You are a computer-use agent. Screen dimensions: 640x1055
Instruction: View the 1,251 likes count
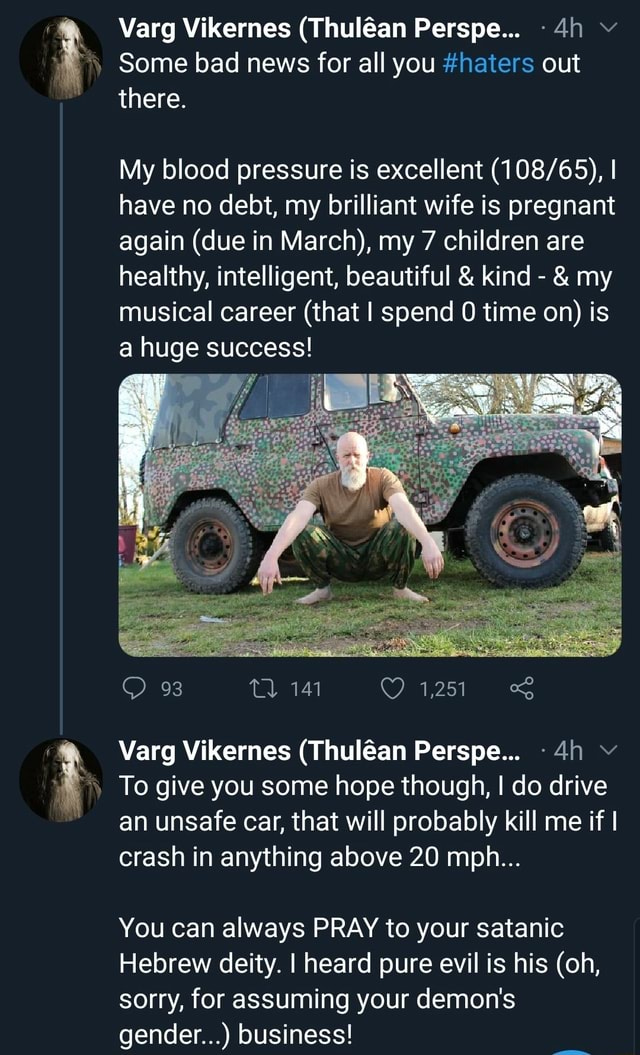point(442,689)
